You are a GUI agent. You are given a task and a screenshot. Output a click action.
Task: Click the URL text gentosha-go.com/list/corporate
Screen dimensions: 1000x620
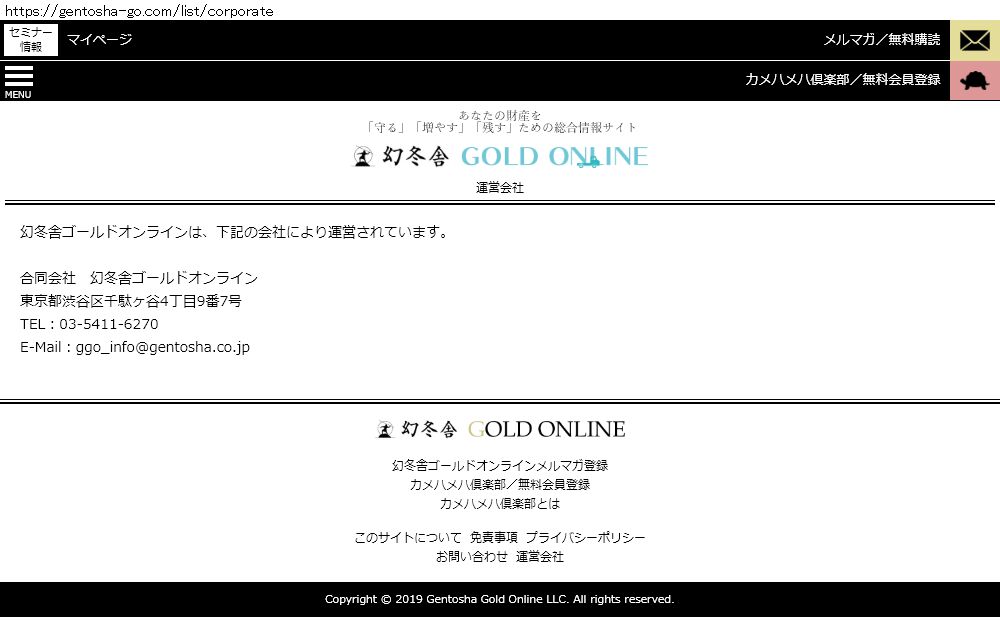[x=139, y=11]
